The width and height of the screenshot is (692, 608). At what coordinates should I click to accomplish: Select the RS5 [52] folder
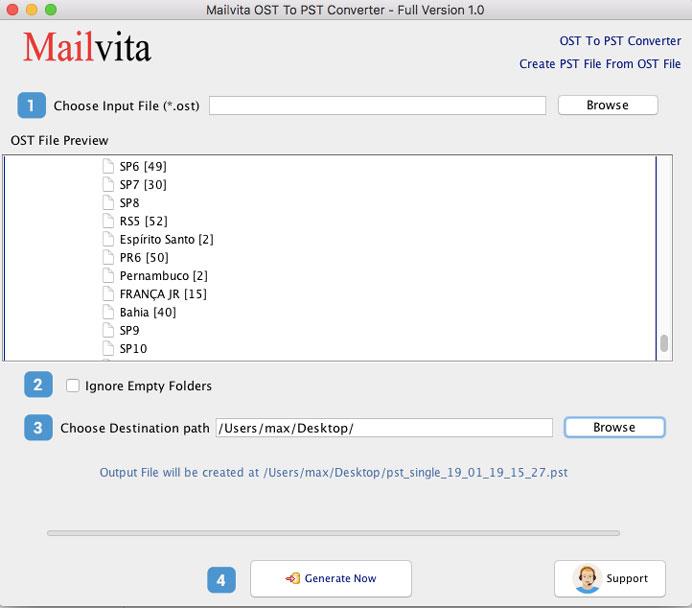point(143,221)
